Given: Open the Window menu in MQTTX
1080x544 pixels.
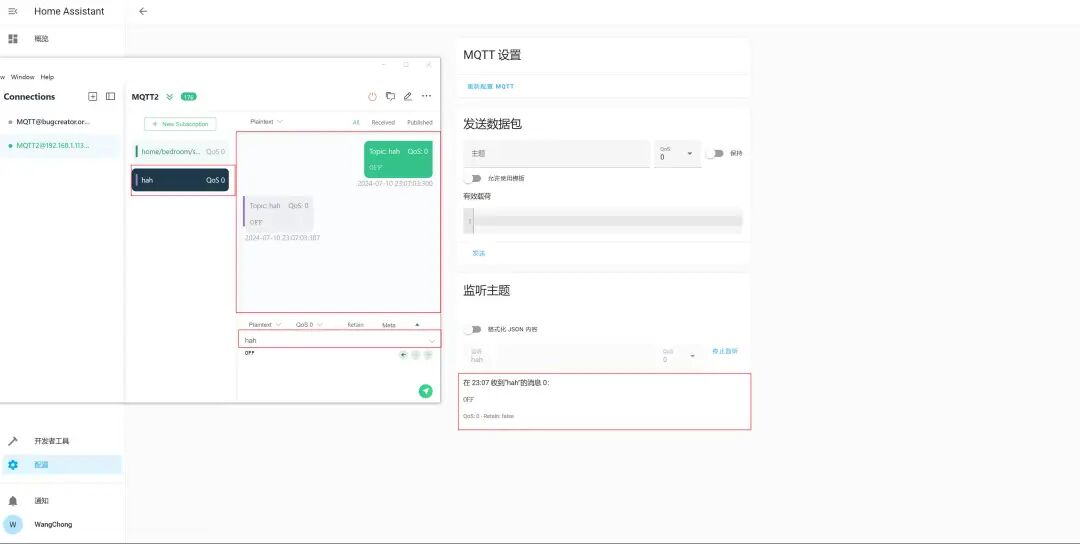Looking at the screenshot, I should (x=23, y=77).
